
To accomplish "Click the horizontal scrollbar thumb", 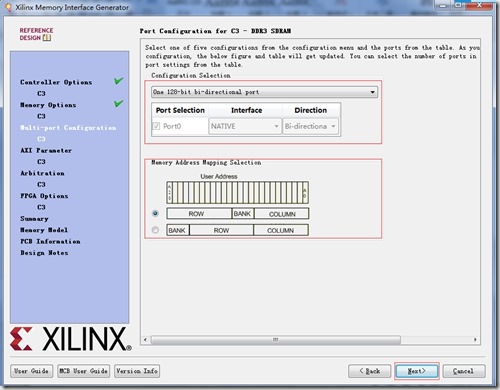I will (x=276, y=340).
